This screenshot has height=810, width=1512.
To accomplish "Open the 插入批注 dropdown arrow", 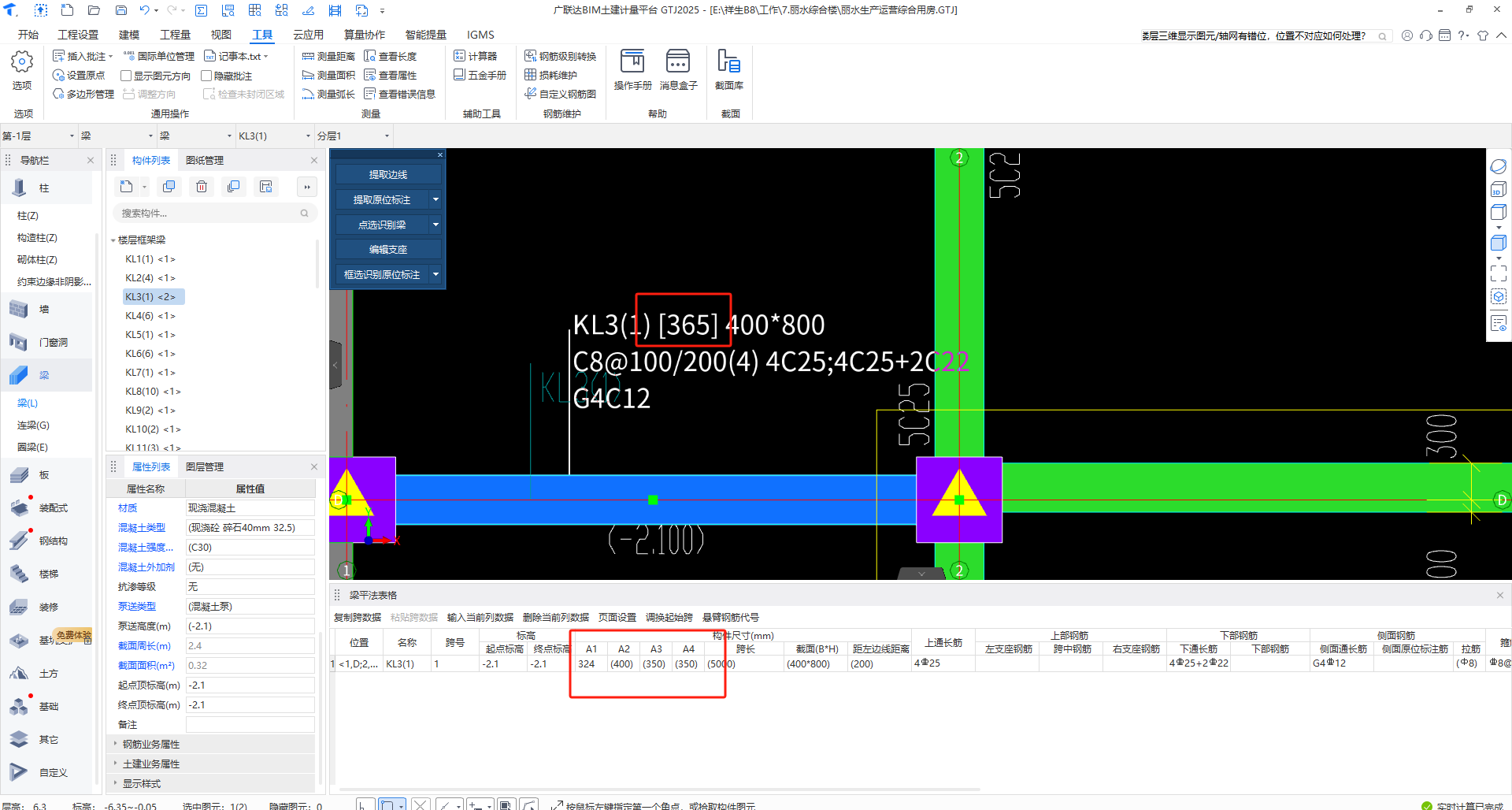I will pyautogui.click(x=110, y=56).
